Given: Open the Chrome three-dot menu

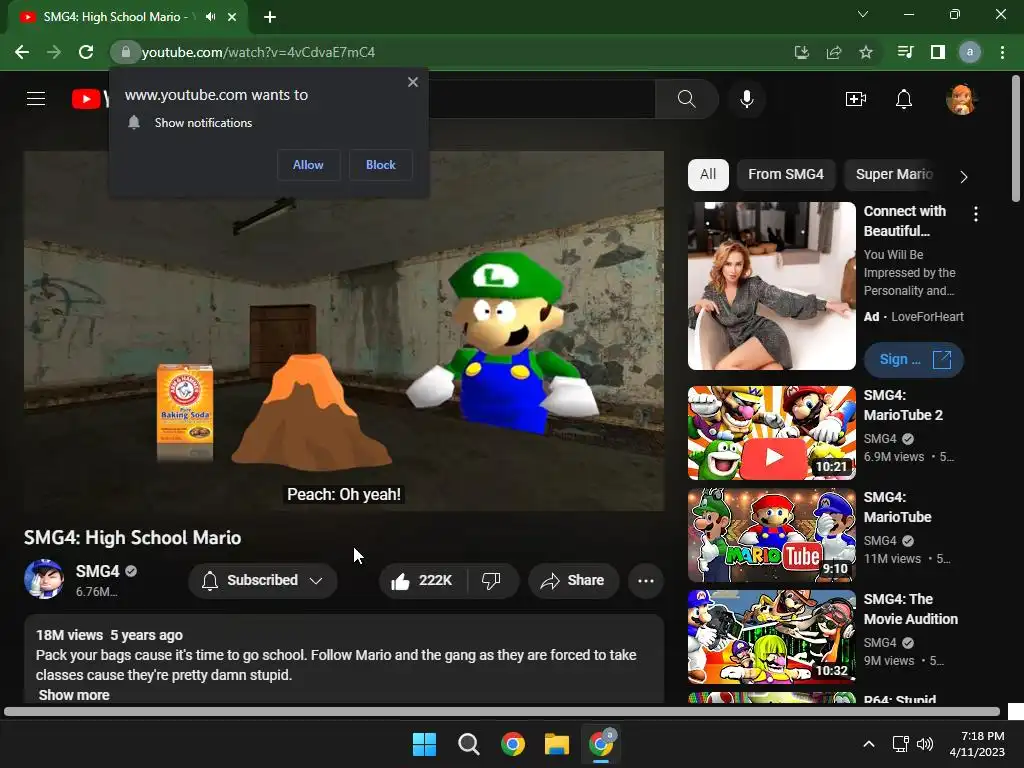Looking at the screenshot, I should (x=1002, y=52).
